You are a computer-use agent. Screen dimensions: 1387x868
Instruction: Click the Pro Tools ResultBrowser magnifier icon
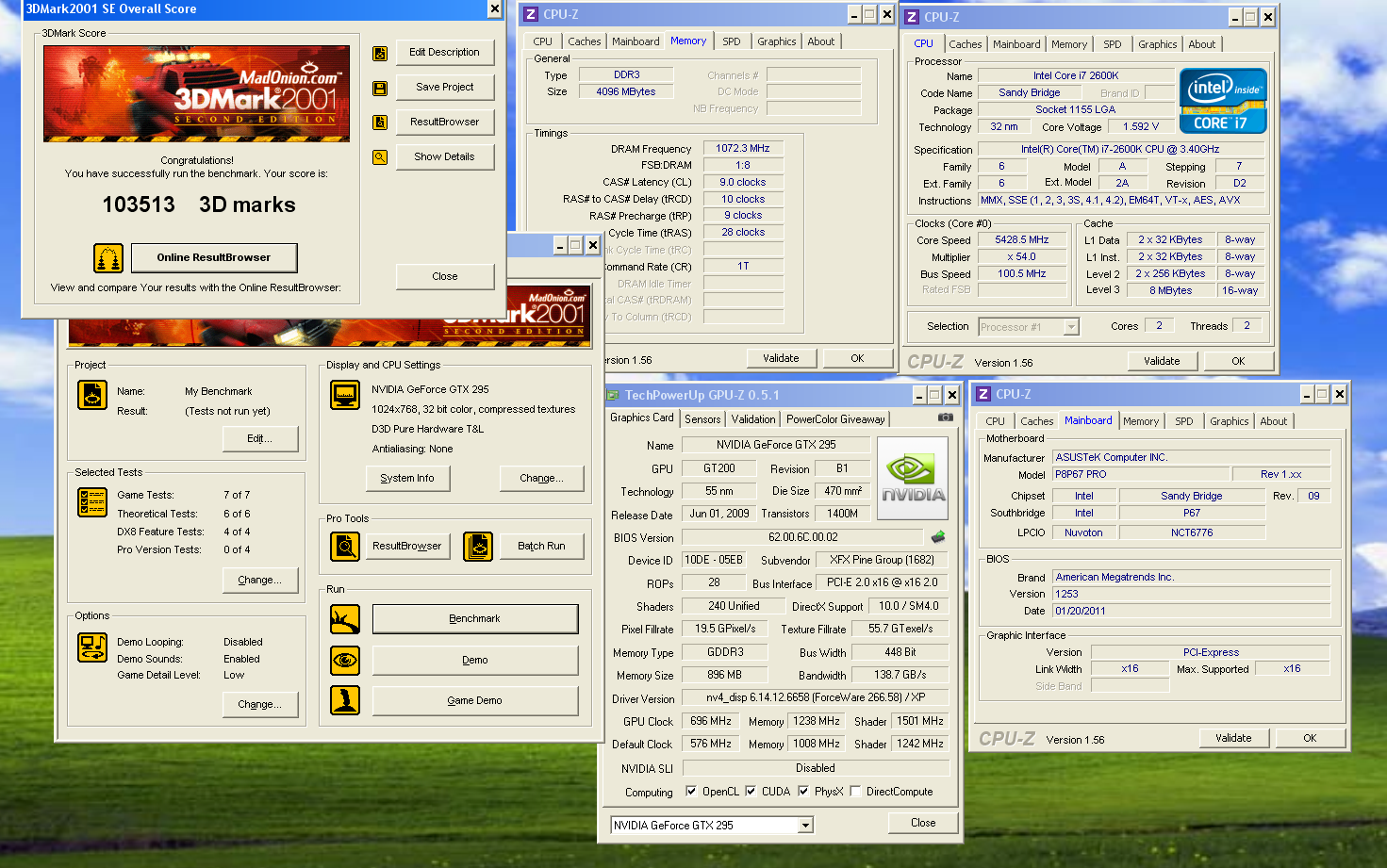coord(345,547)
